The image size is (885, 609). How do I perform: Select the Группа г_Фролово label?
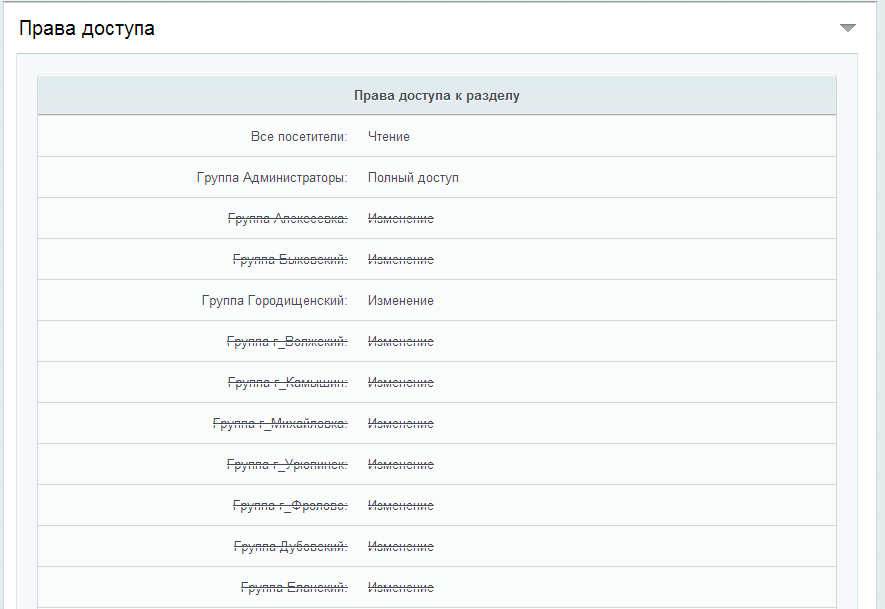coord(290,506)
